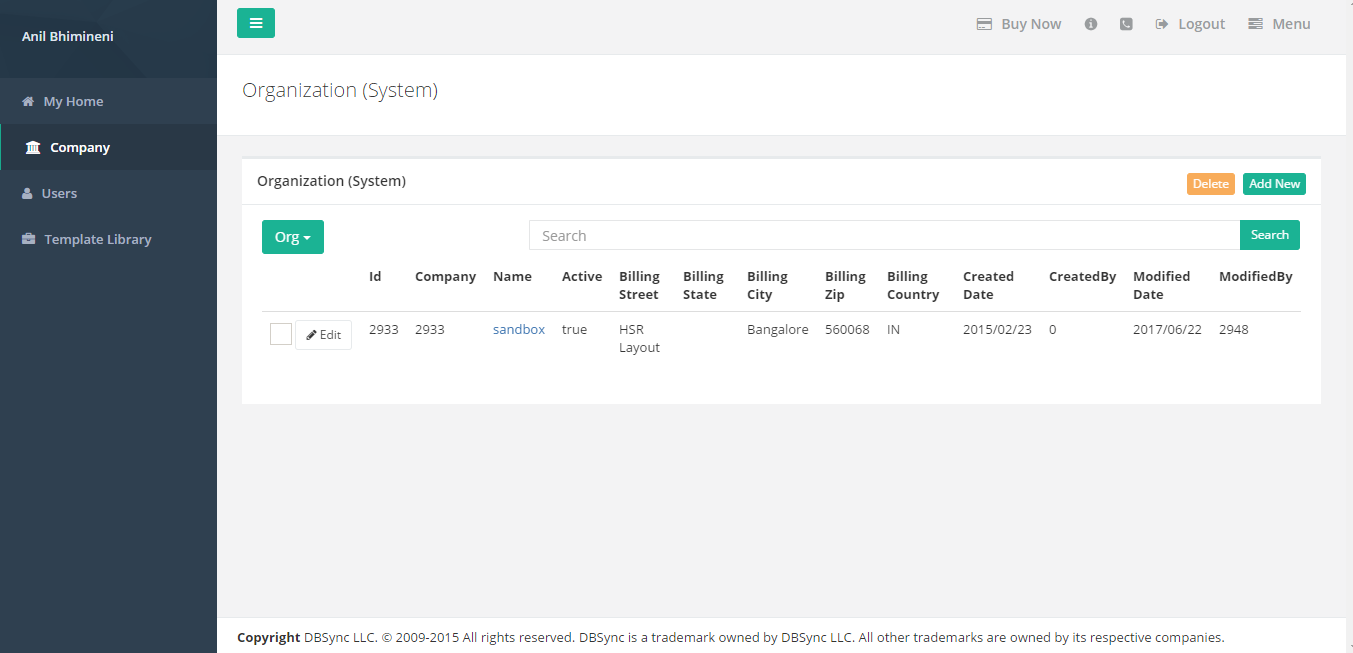Click the home icon beside My Home
The width and height of the screenshot is (1353, 653).
(28, 102)
